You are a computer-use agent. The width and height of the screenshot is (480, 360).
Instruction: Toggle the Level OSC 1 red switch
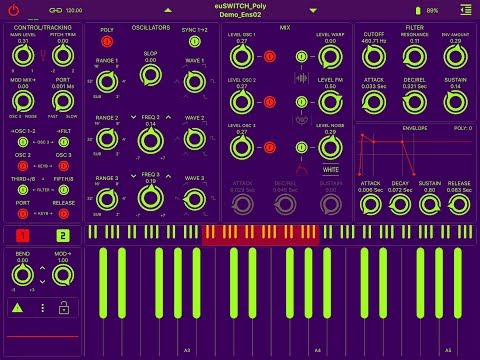270,56
